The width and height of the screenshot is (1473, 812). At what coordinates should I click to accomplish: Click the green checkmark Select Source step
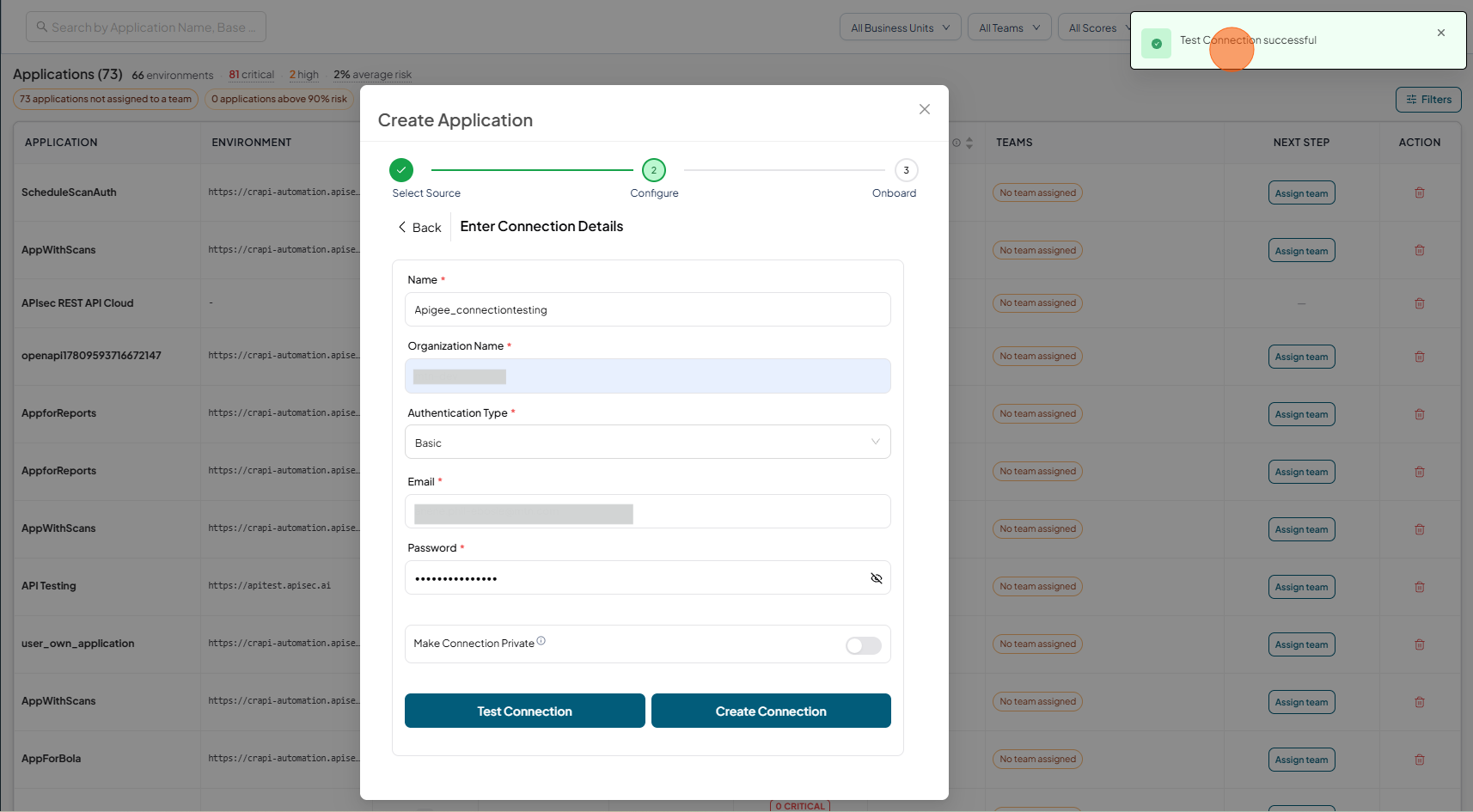tap(401, 170)
